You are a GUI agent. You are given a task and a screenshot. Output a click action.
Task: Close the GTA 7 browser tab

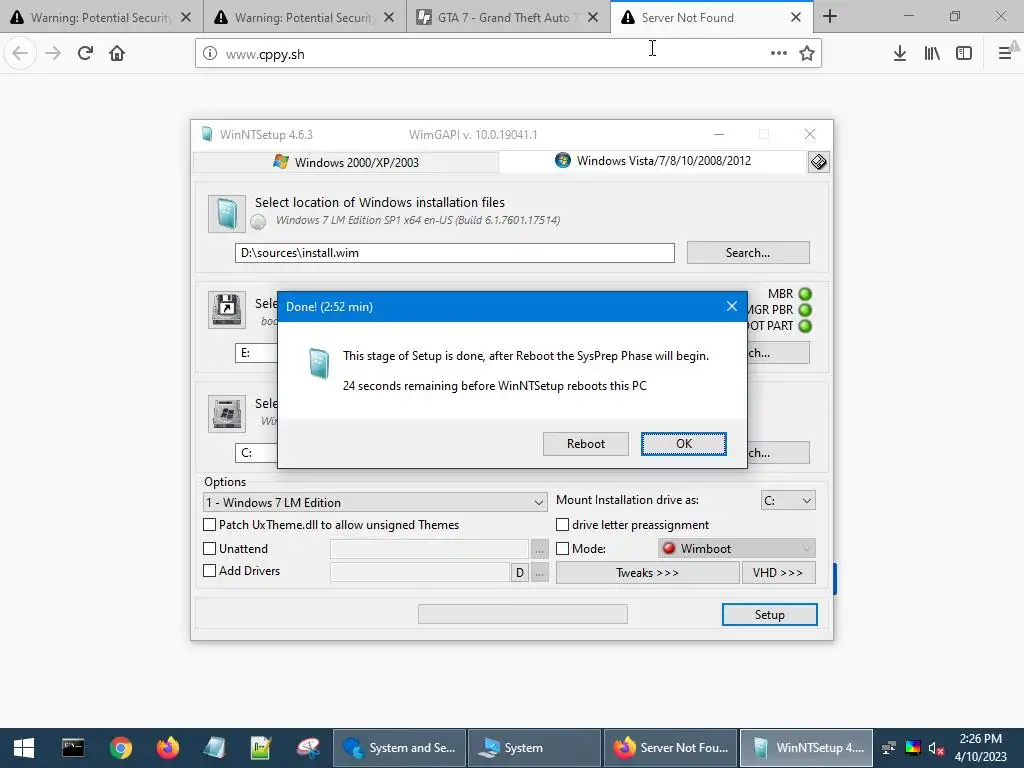(x=592, y=18)
